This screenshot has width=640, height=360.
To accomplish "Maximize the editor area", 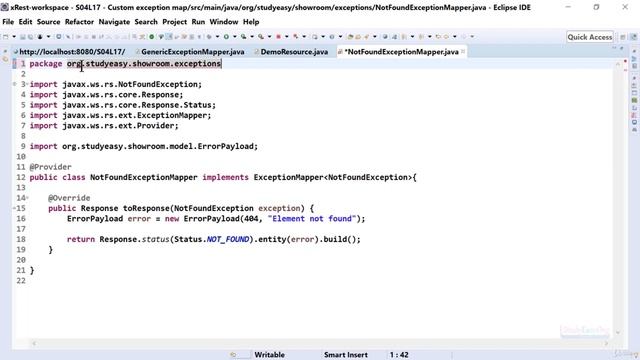I will pos(622,48).
